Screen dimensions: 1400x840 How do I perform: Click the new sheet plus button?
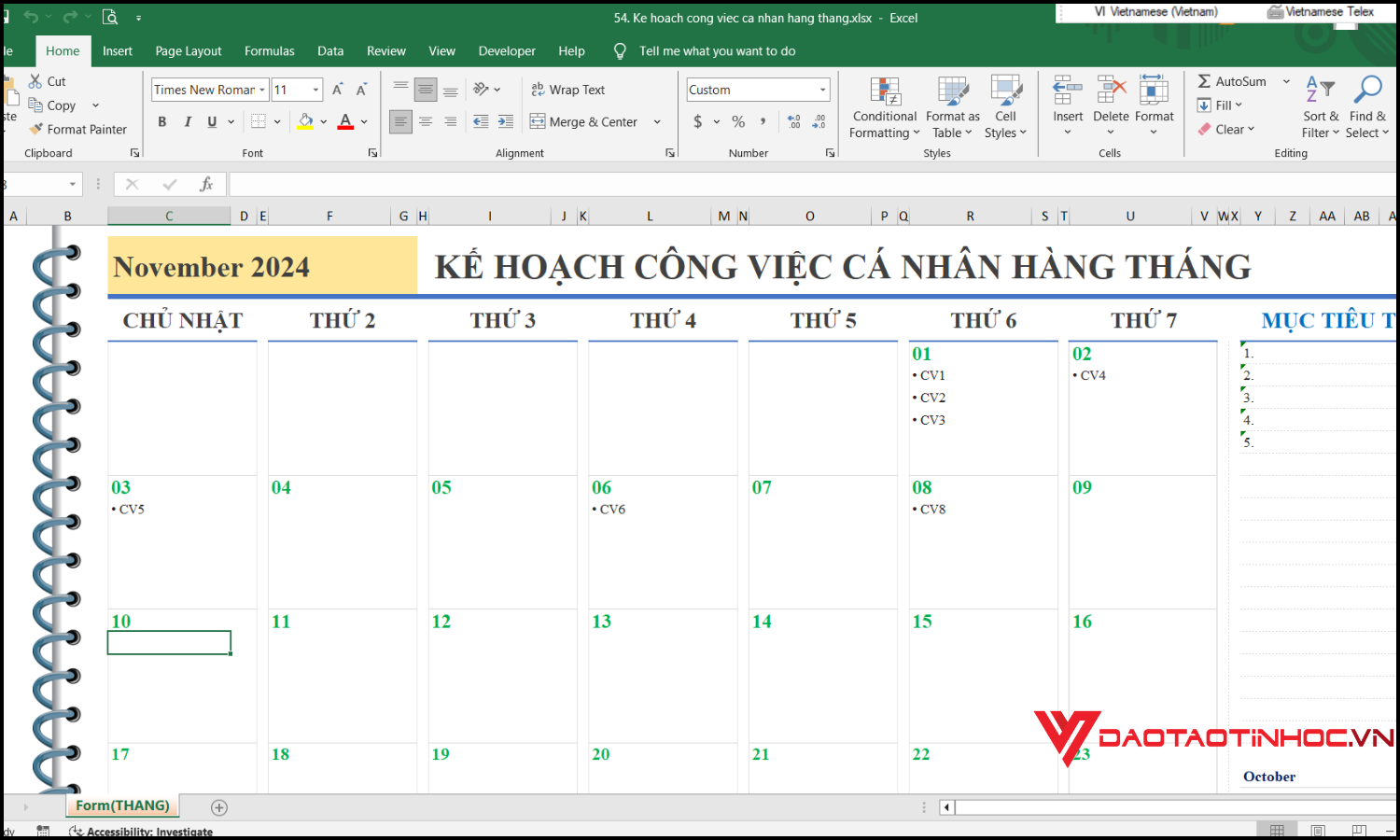pos(219,807)
